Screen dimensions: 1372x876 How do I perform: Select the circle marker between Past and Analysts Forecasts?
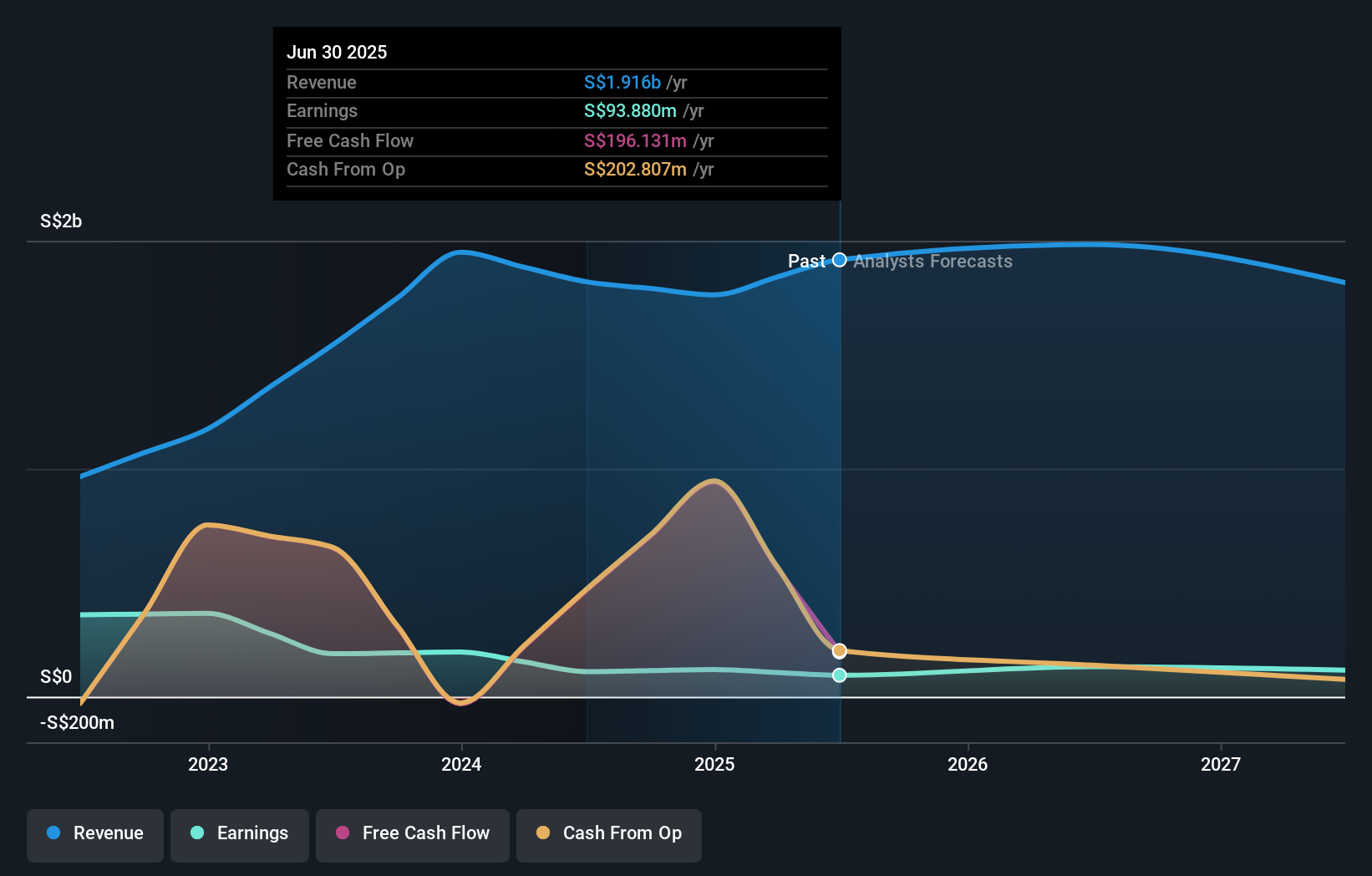coord(839,260)
